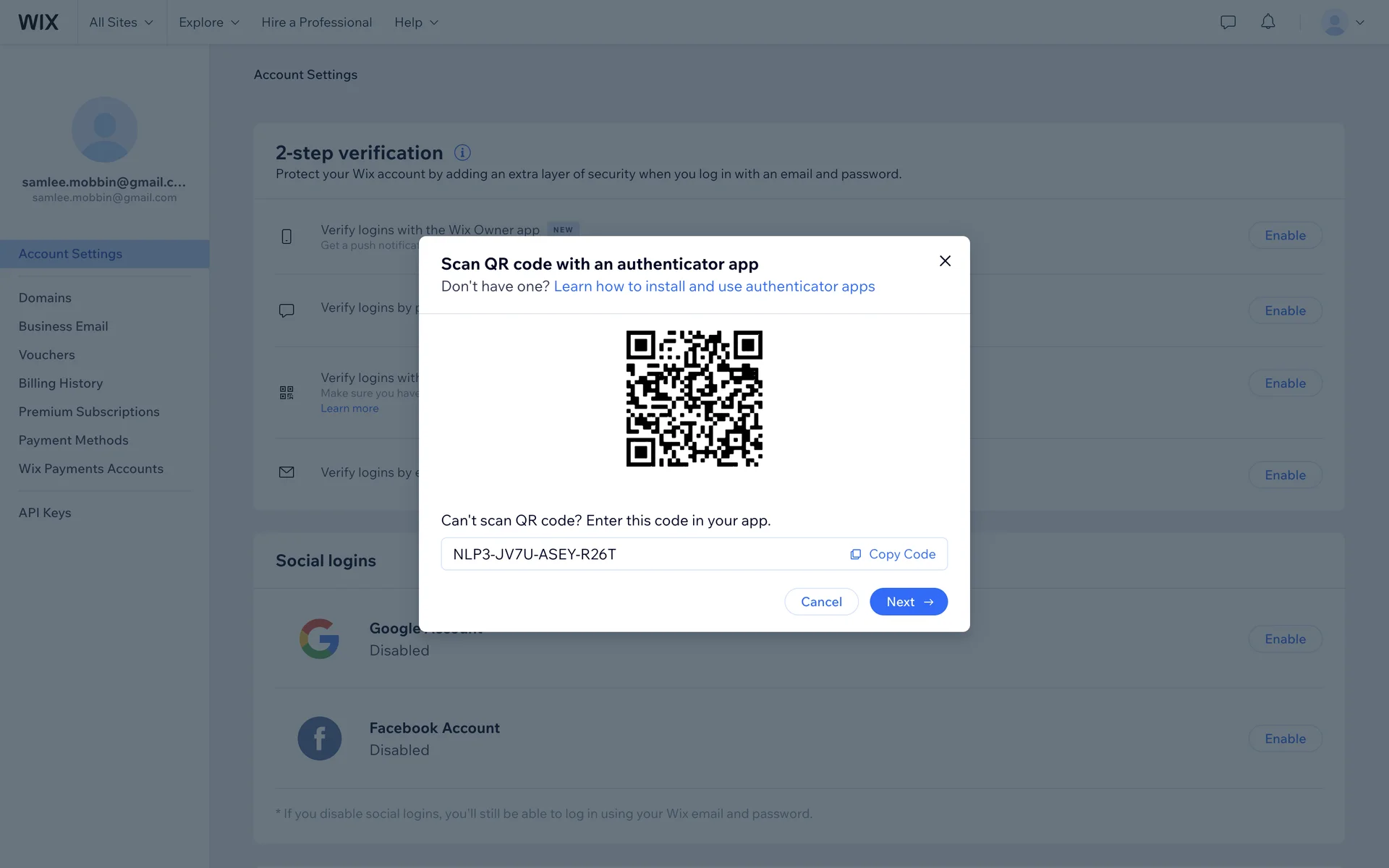Open the chat messages icon
1389x868 pixels.
[x=1228, y=22]
